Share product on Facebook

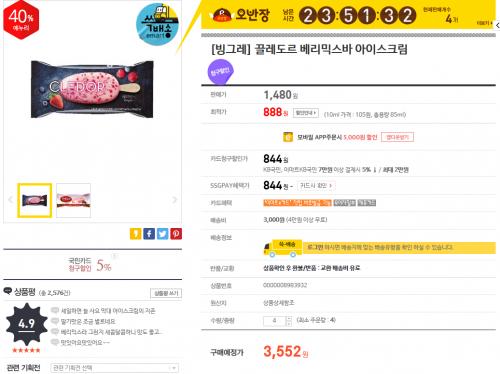(149, 234)
